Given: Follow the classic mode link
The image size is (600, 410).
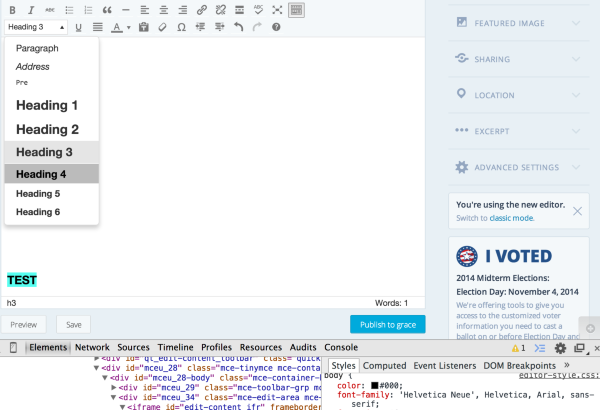Looking at the screenshot, I should click(511, 218).
